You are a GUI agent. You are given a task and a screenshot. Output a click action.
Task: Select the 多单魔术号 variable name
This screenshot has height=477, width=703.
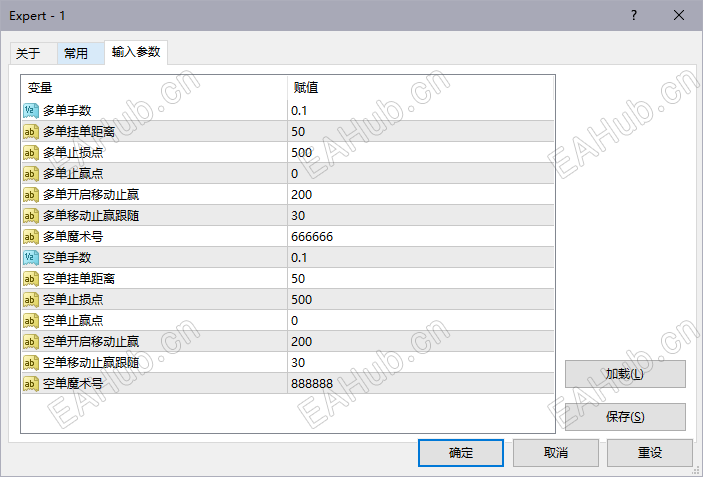[73, 237]
